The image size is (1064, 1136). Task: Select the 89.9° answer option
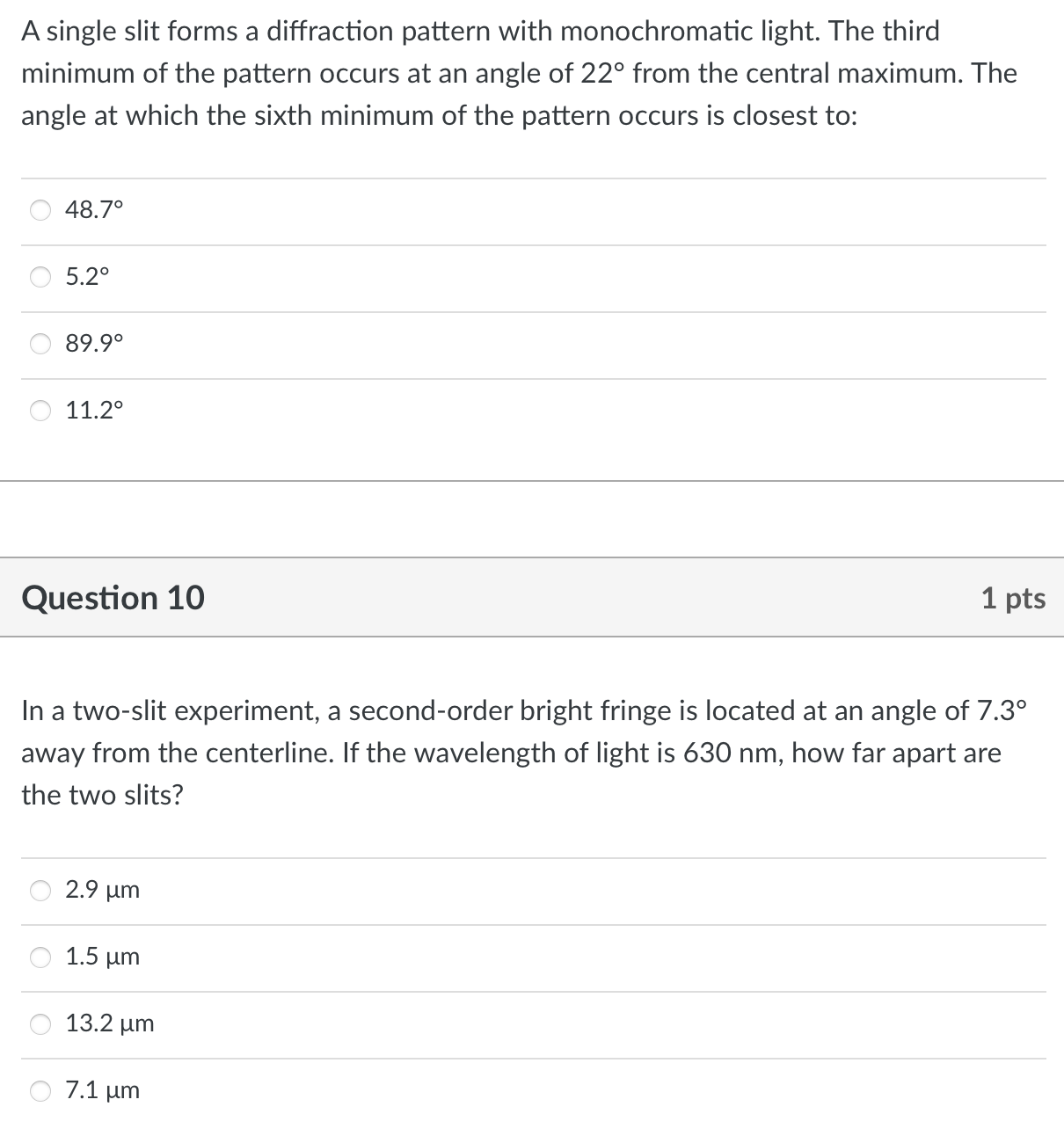(x=40, y=344)
